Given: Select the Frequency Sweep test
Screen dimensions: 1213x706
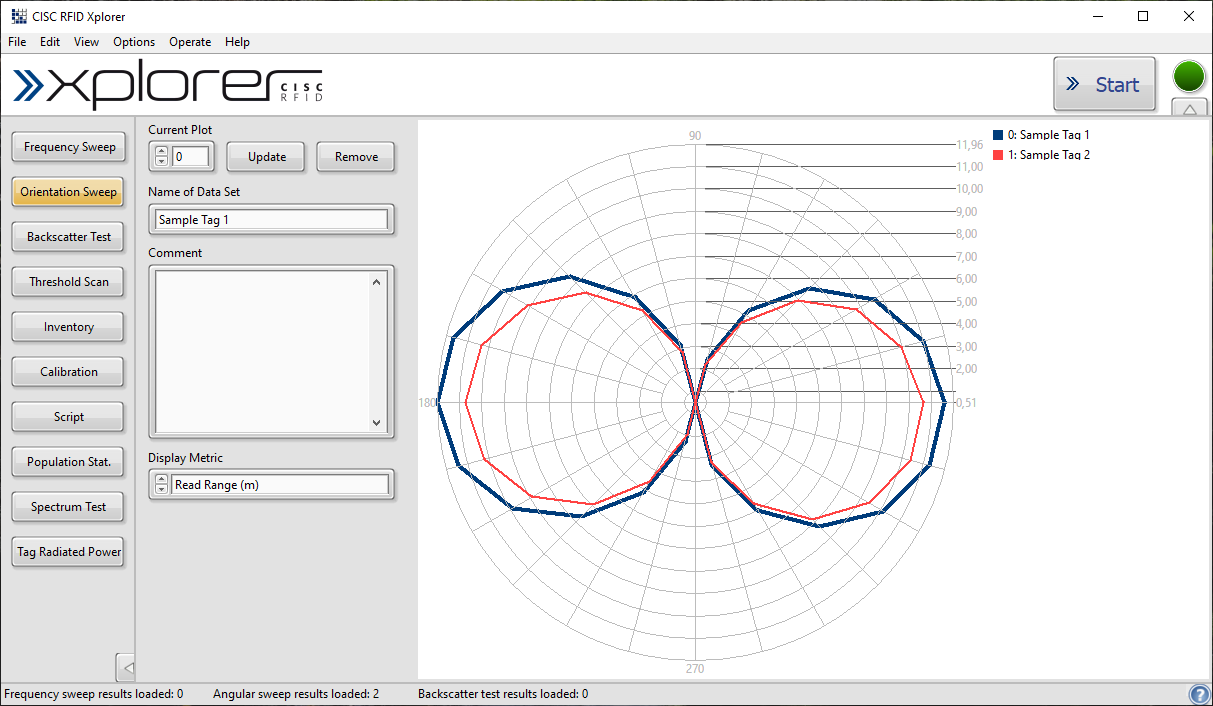Looking at the screenshot, I should (x=69, y=147).
